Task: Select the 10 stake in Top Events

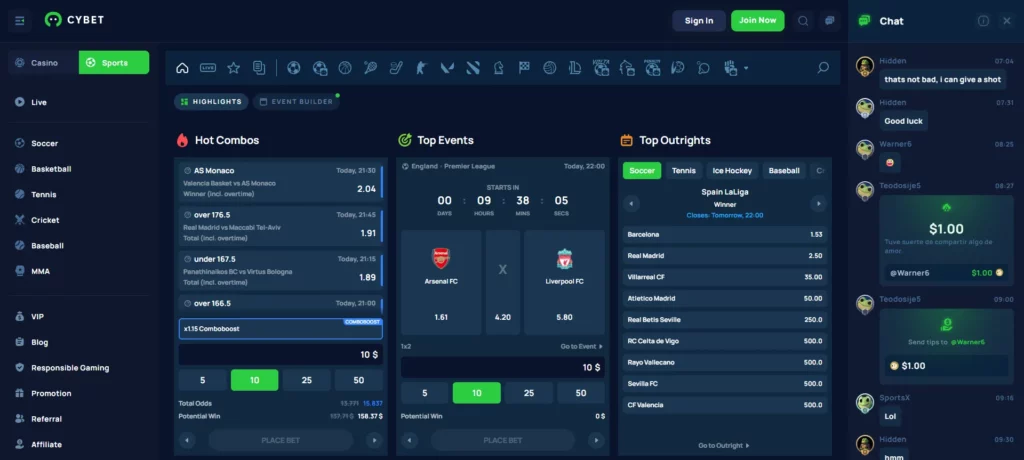Action: pyautogui.click(x=477, y=393)
